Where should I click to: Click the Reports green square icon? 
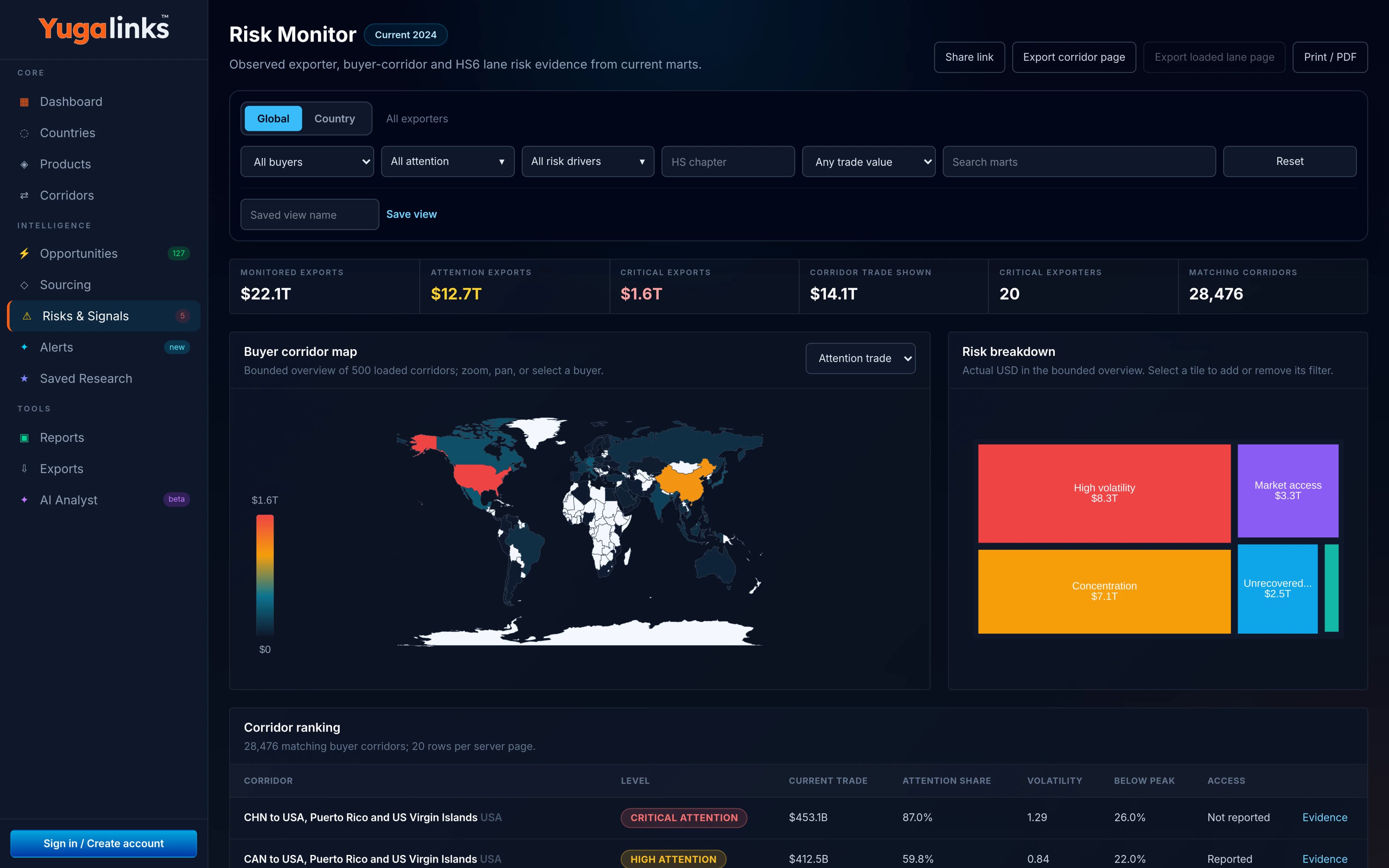pyautogui.click(x=24, y=438)
